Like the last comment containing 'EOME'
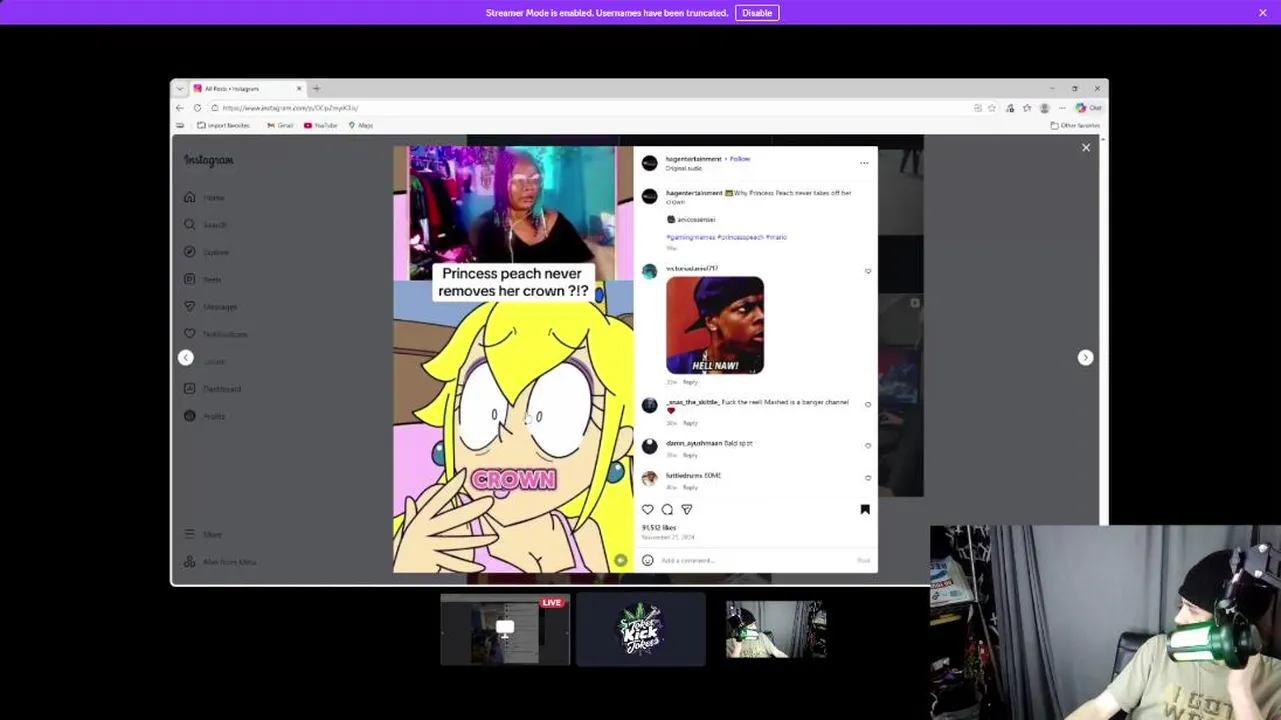 click(x=868, y=478)
